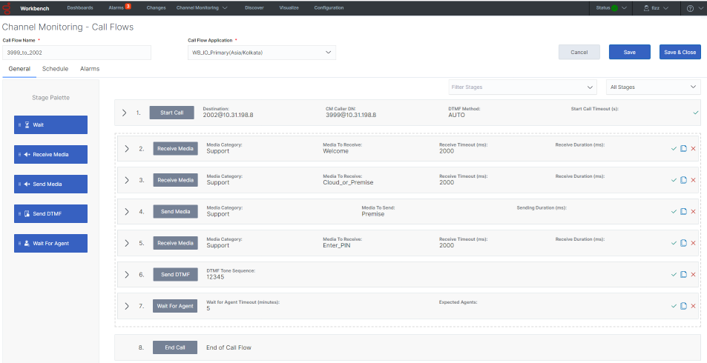Click the End Call stage button
Viewport: 707px width, 363px height.
[175, 348]
